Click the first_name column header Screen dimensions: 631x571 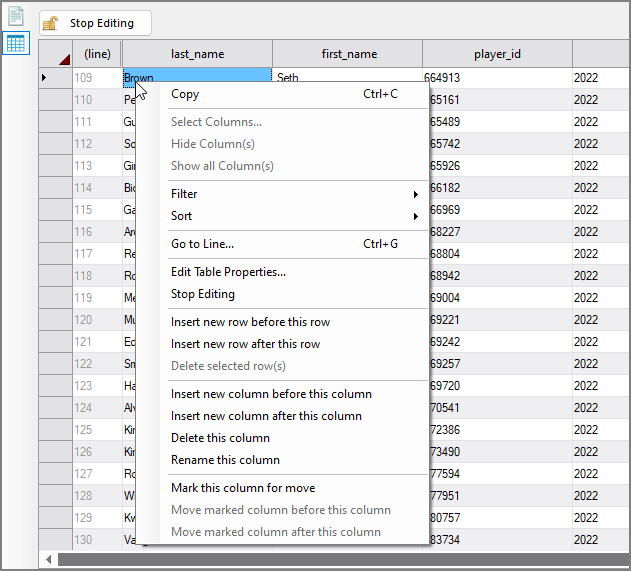[x=348, y=54]
